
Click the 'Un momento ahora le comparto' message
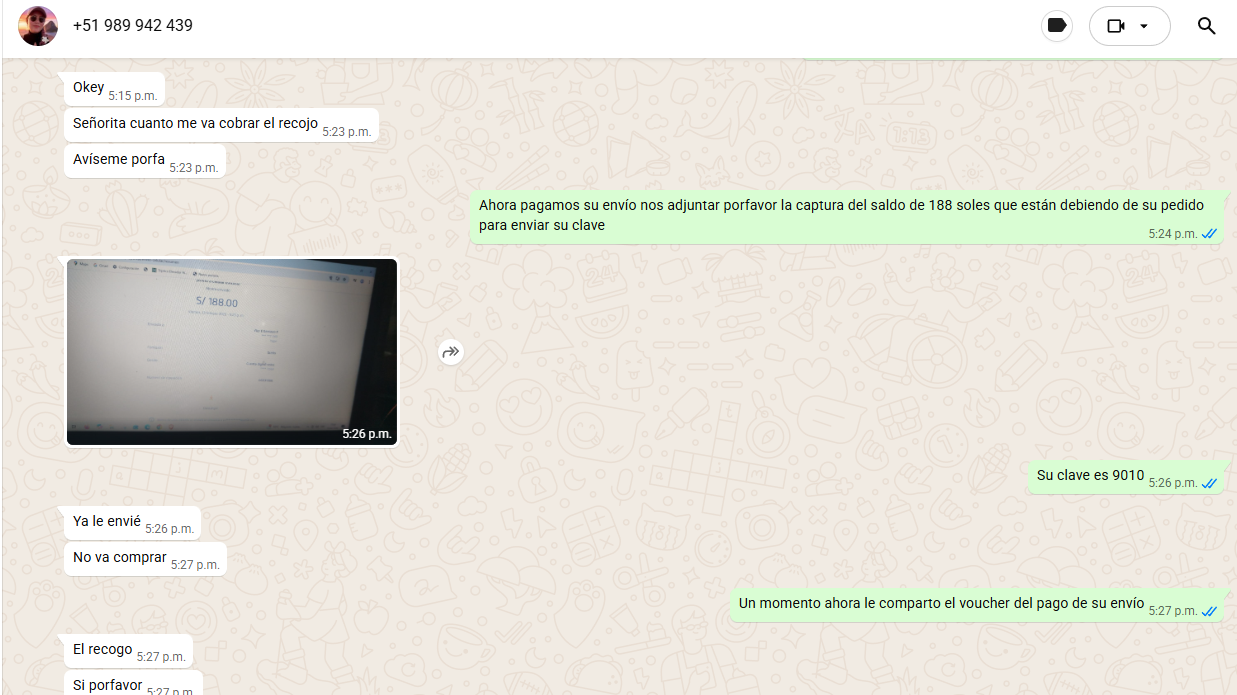pos(940,604)
